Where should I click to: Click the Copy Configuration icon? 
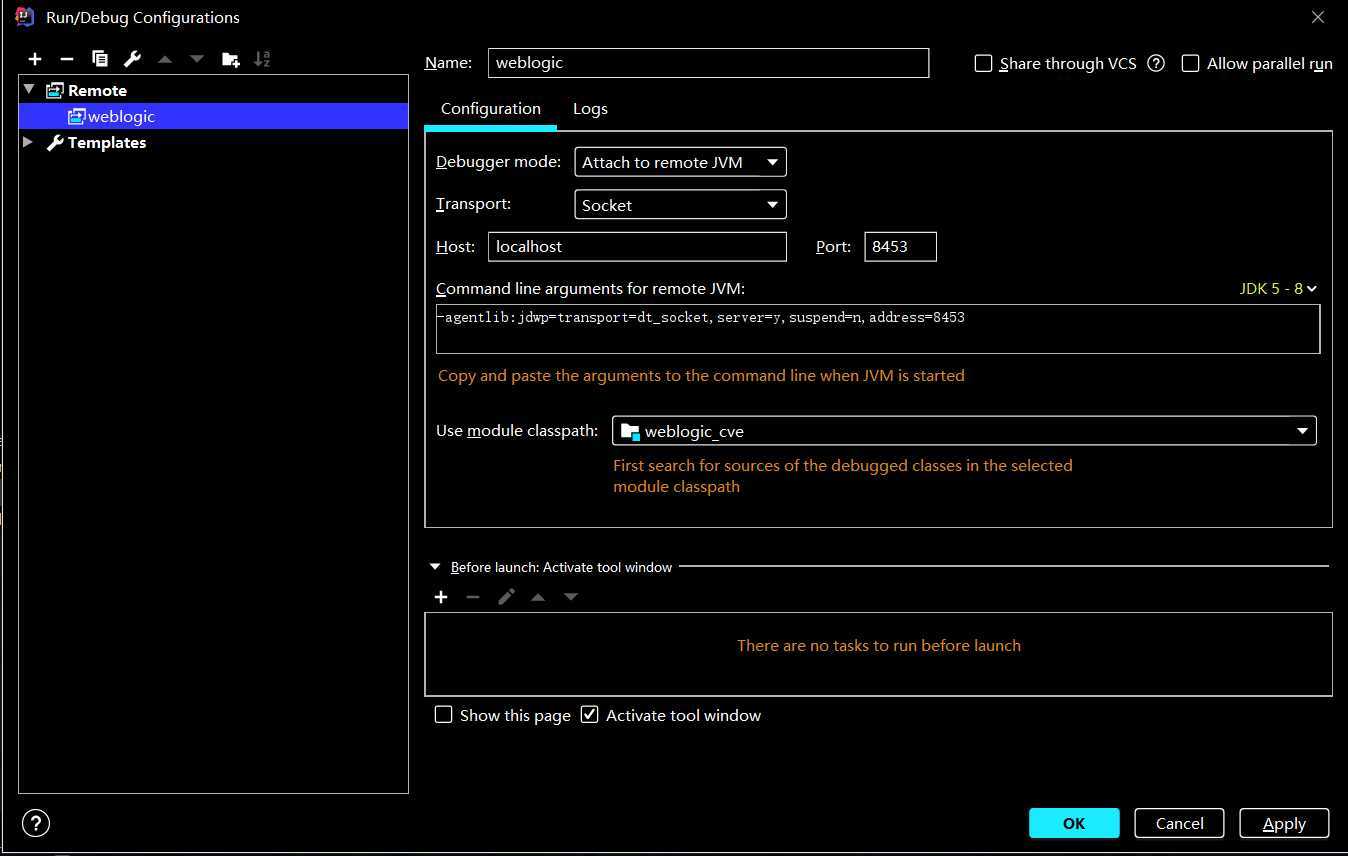point(100,59)
